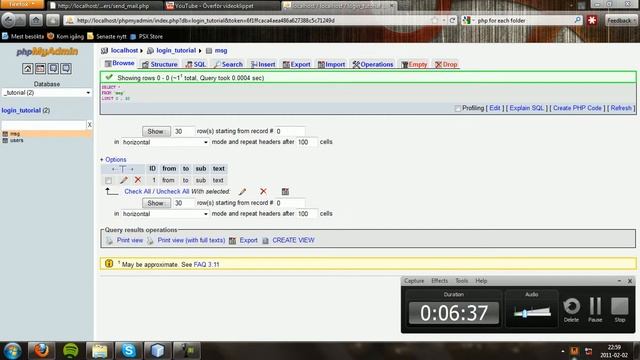Edit row 1 with pencil icon
This screenshot has height=360, width=640.
tap(124, 180)
